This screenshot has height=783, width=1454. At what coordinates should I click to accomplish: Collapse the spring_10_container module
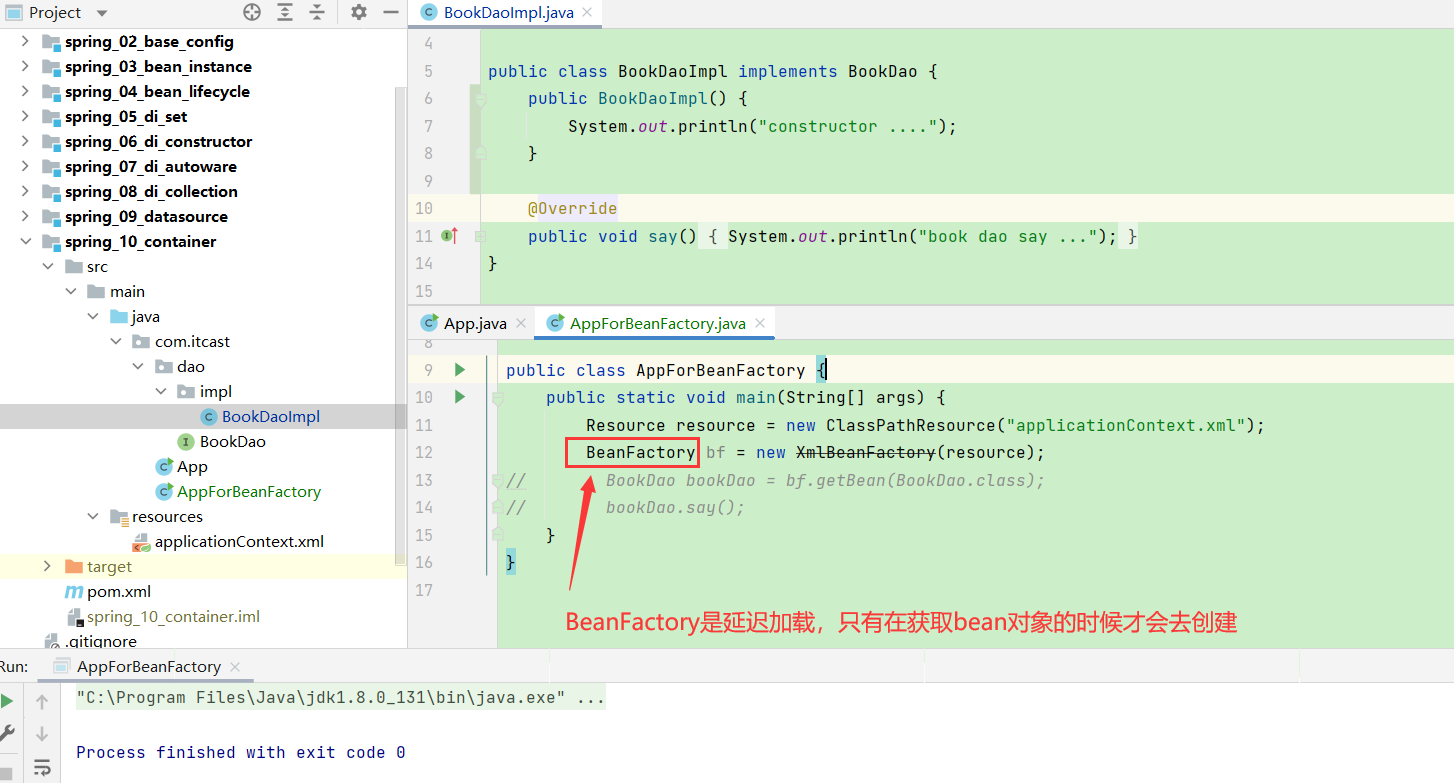[x=25, y=241]
